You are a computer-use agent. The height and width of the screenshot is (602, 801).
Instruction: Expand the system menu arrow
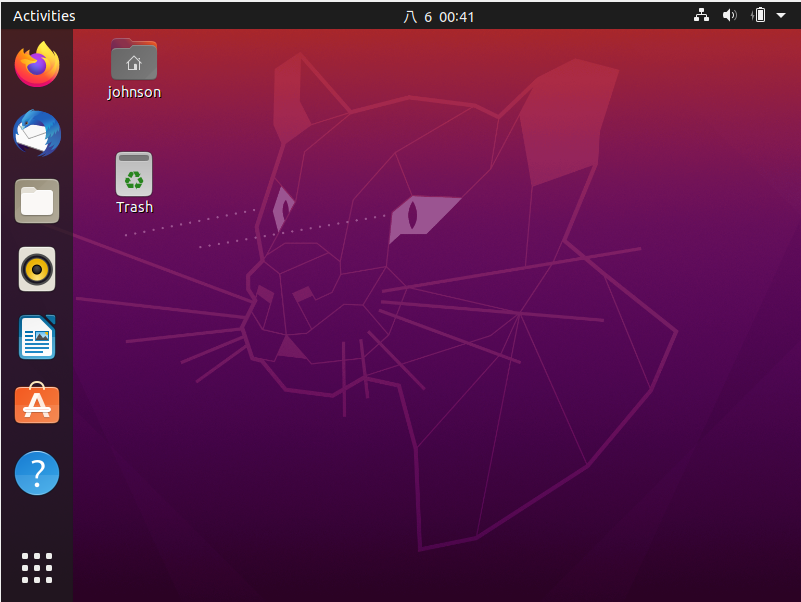click(x=781, y=15)
